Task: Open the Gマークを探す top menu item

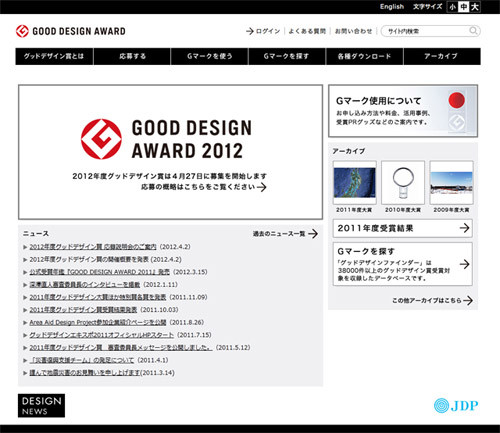Action: [x=287, y=56]
